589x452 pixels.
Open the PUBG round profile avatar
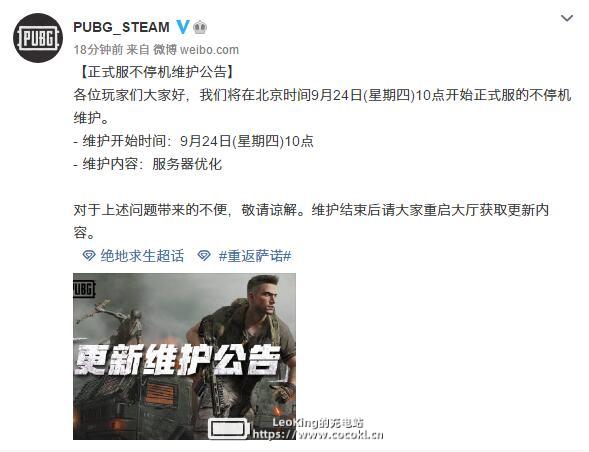(x=38, y=38)
